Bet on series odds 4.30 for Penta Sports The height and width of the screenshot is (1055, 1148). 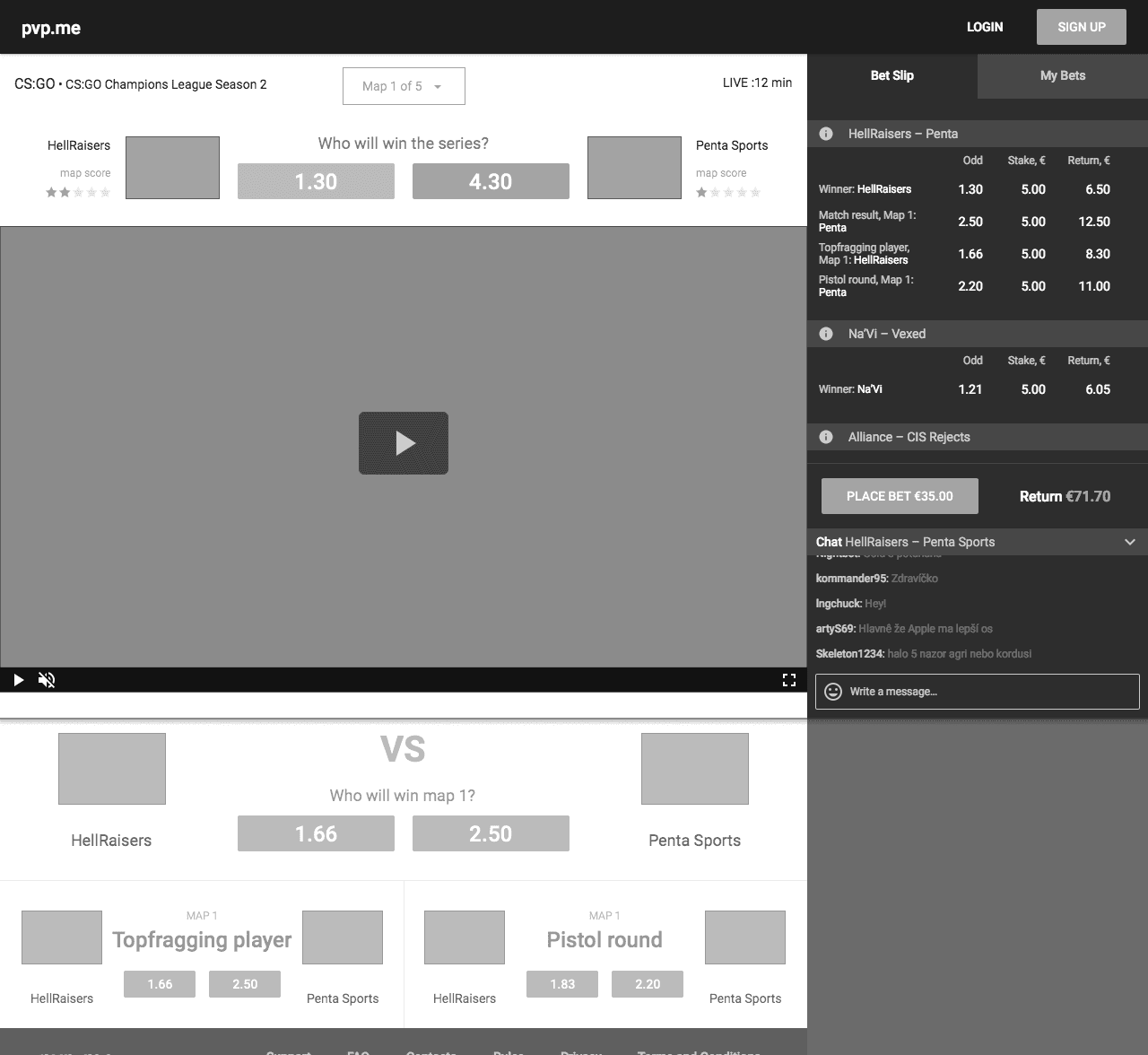(x=491, y=181)
